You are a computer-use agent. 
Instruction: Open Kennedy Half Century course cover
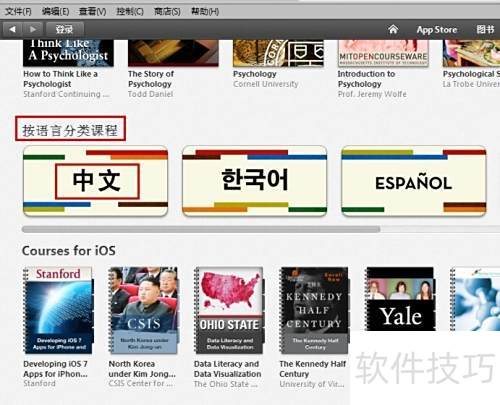(314, 310)
